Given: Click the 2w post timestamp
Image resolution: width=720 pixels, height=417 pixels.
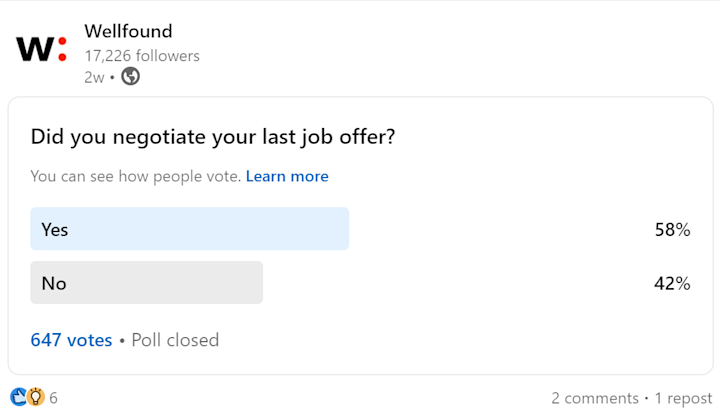Looking at the screenshot, I should pyautogui.click(x=94, y=77).
